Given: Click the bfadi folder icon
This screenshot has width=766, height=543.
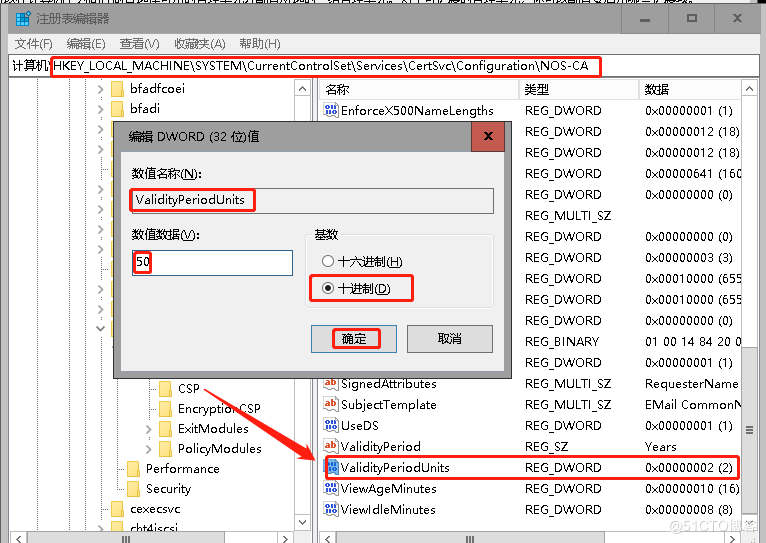Looking at the screenshot, I should pos(117,109).
